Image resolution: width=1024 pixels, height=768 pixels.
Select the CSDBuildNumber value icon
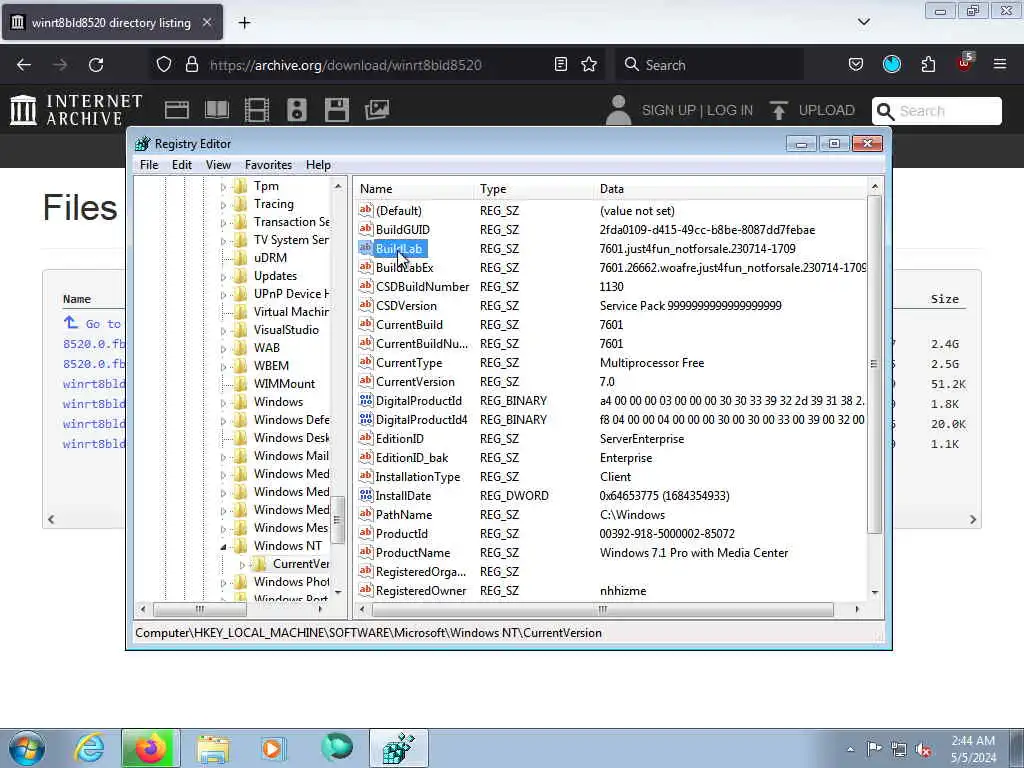[x=366, y=286]
